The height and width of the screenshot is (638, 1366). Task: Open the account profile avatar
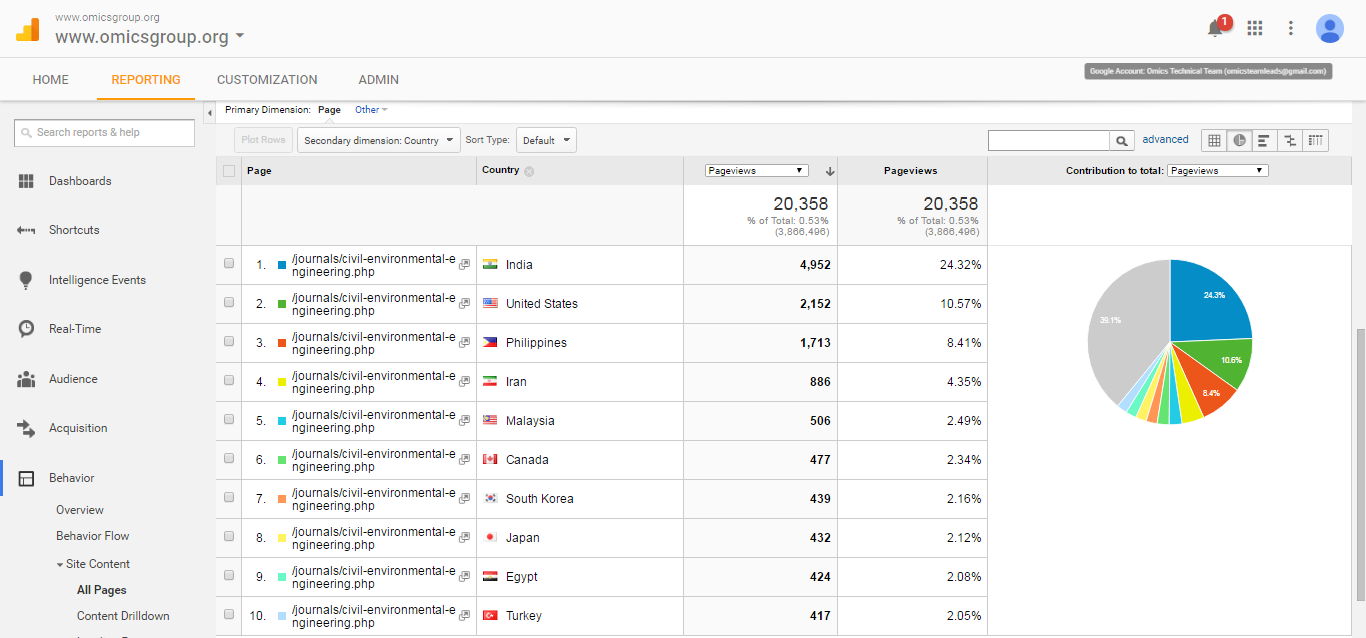coord(1329,28)
